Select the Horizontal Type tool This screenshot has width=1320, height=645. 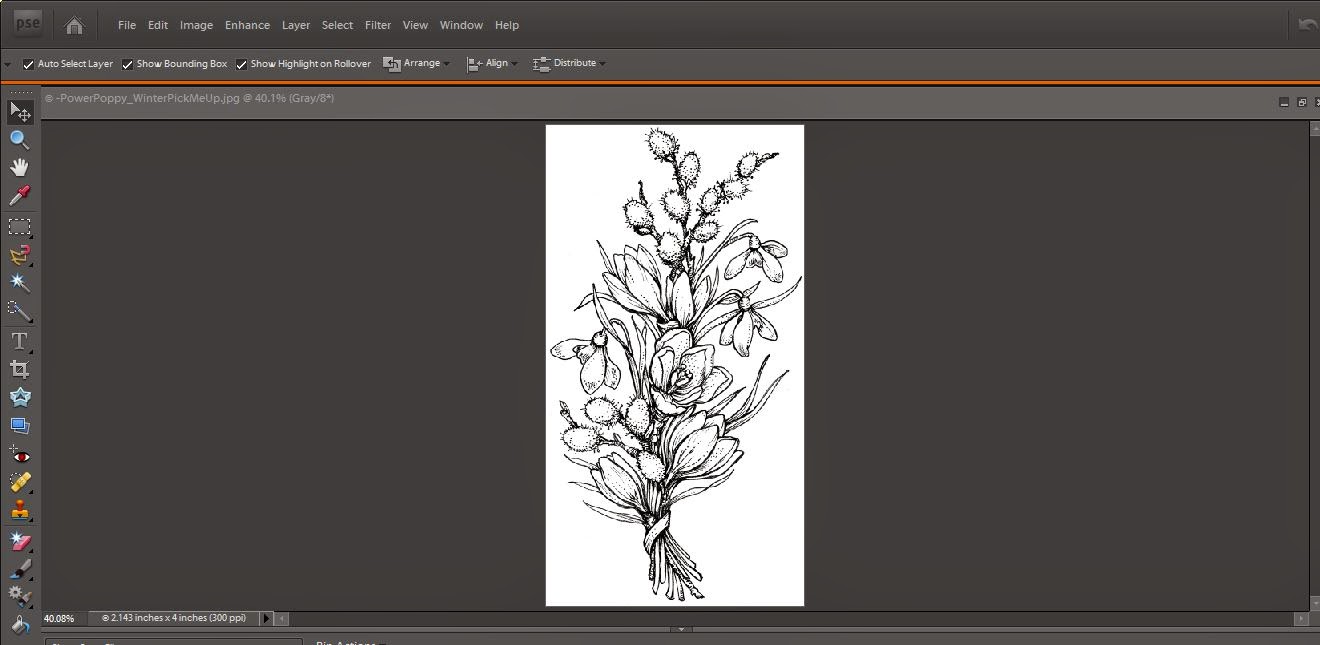tap(19, 341)
